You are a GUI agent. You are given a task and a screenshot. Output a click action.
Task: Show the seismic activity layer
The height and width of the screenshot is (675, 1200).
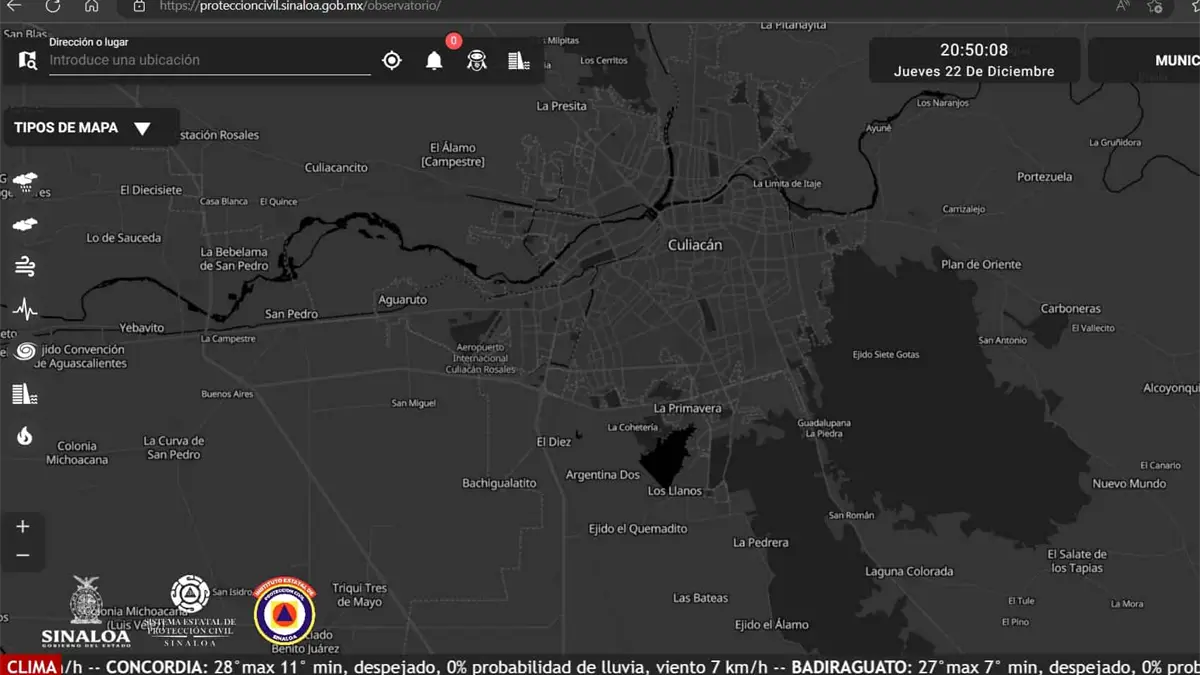pyautogui.click(x=25, y=309)
